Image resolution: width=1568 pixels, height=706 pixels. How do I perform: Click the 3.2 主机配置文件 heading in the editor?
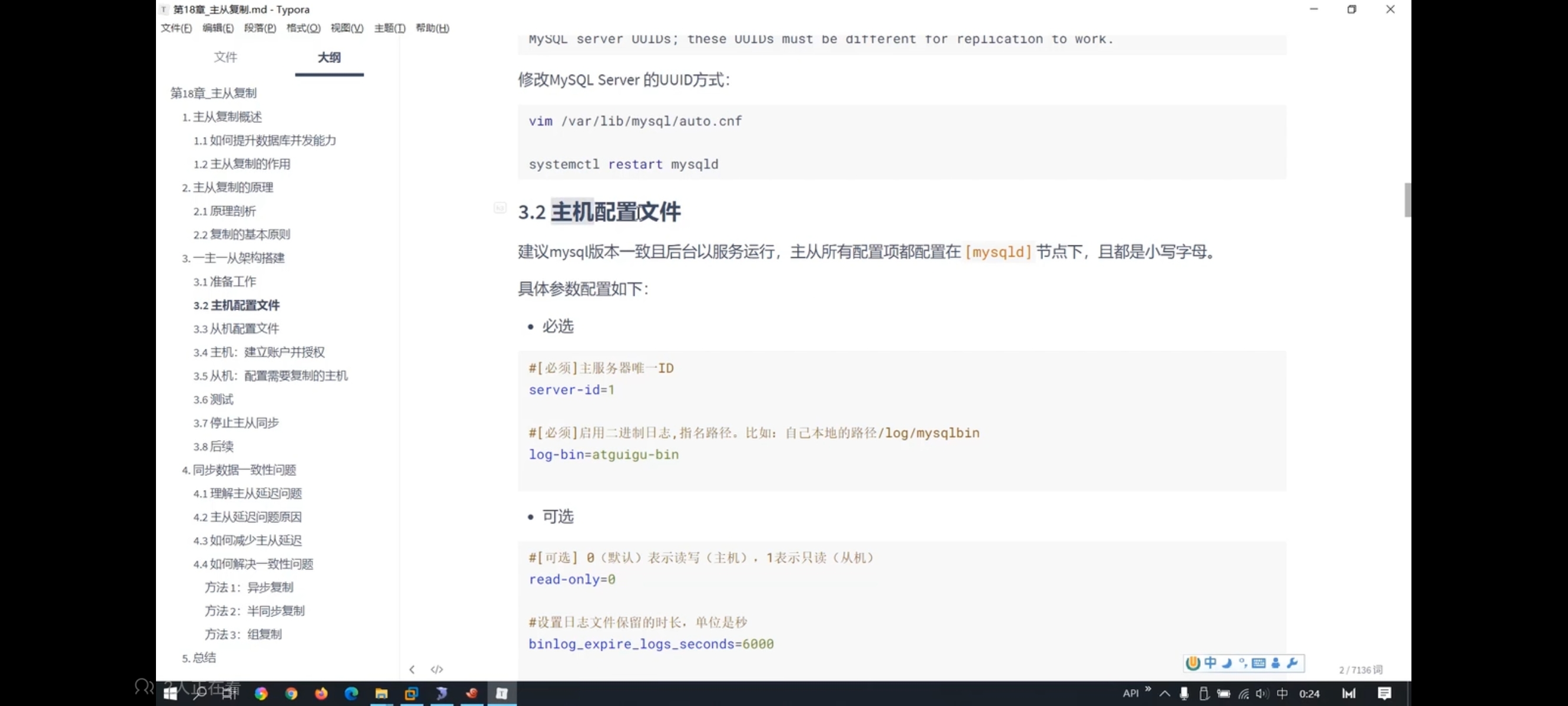pos(599,212)
